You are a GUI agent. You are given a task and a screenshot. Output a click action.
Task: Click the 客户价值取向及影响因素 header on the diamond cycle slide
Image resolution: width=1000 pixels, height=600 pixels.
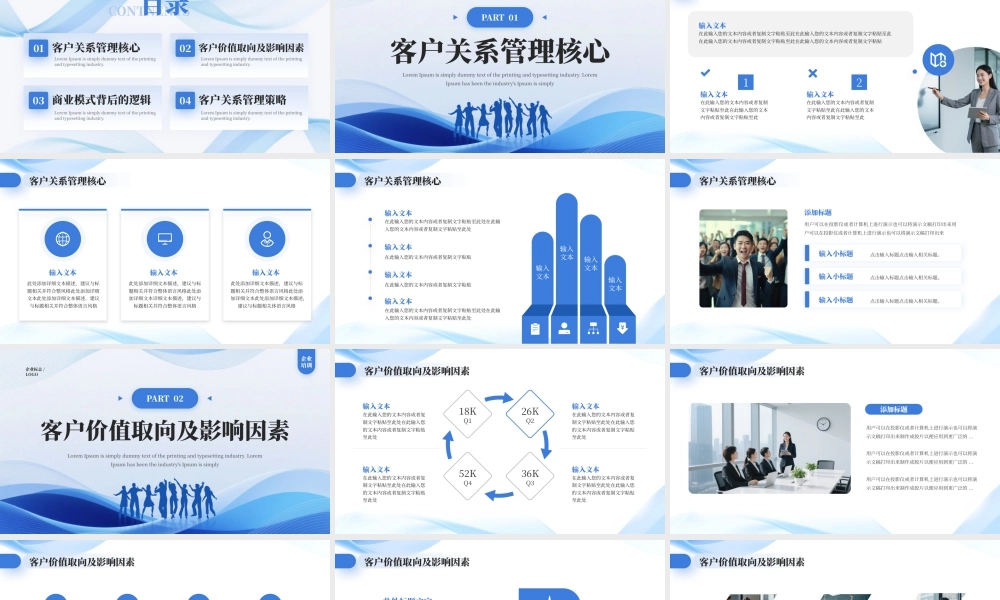[416, 371]
